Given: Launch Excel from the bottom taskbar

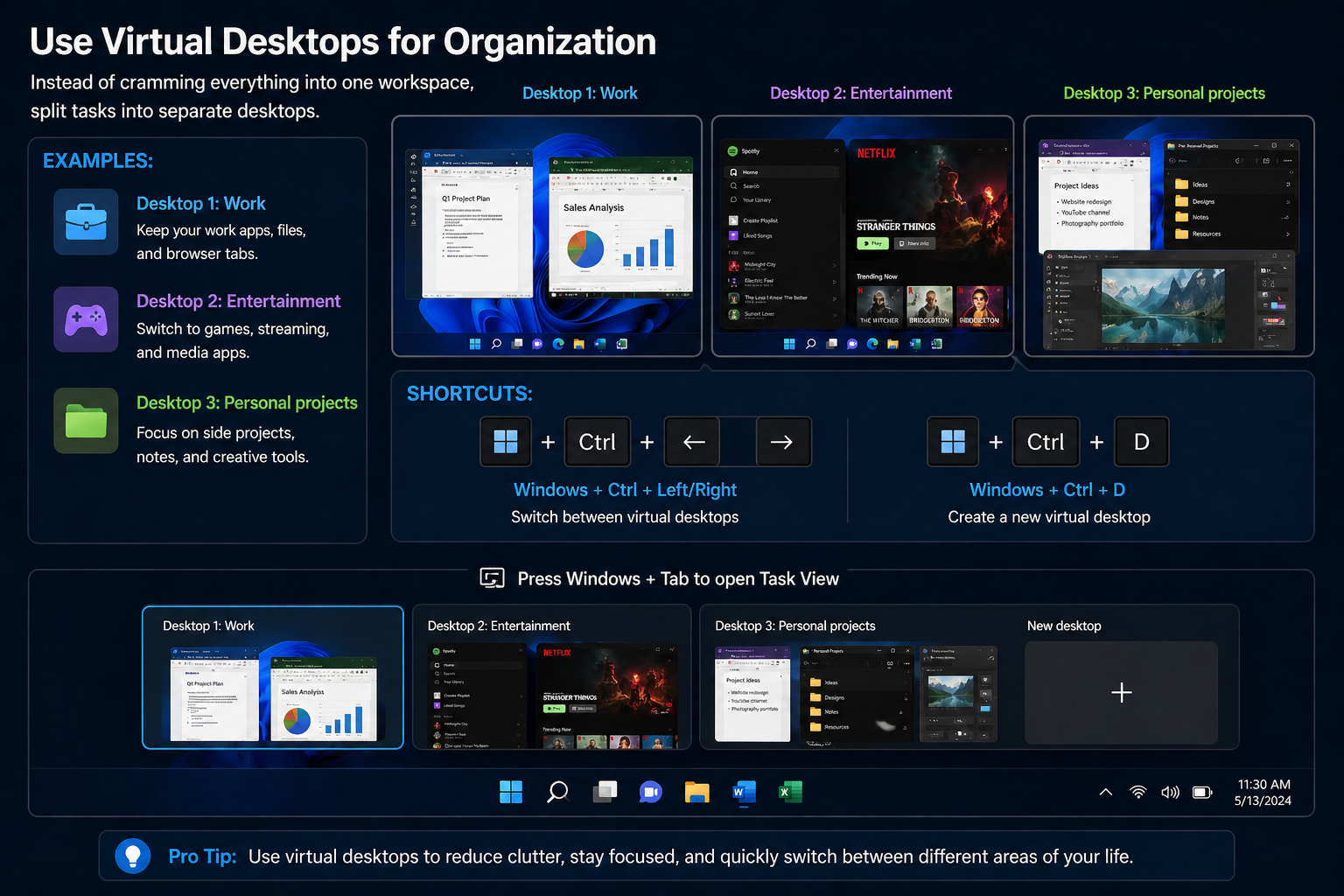Looking at the screenshot, I should 790,792.
